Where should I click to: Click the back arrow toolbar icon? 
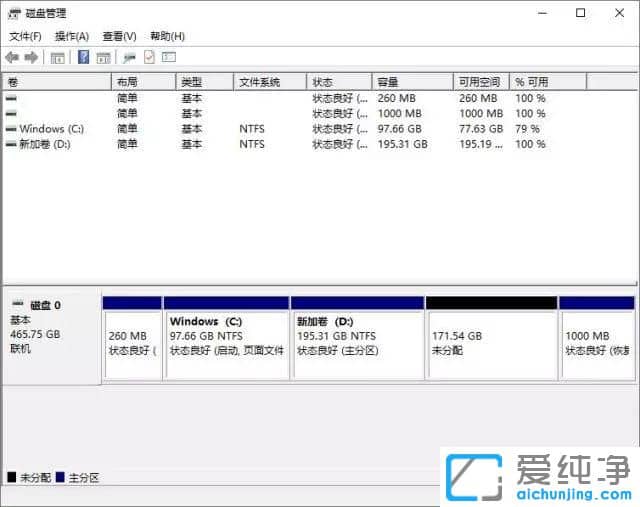(x=12, y=58)
